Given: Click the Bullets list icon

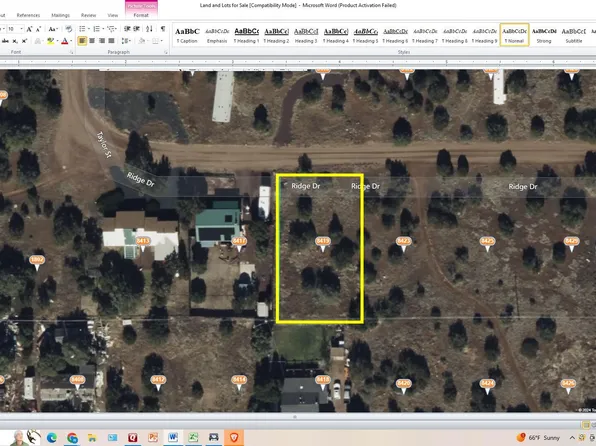Looking at the screenshot, I should [x=82, y=29].
